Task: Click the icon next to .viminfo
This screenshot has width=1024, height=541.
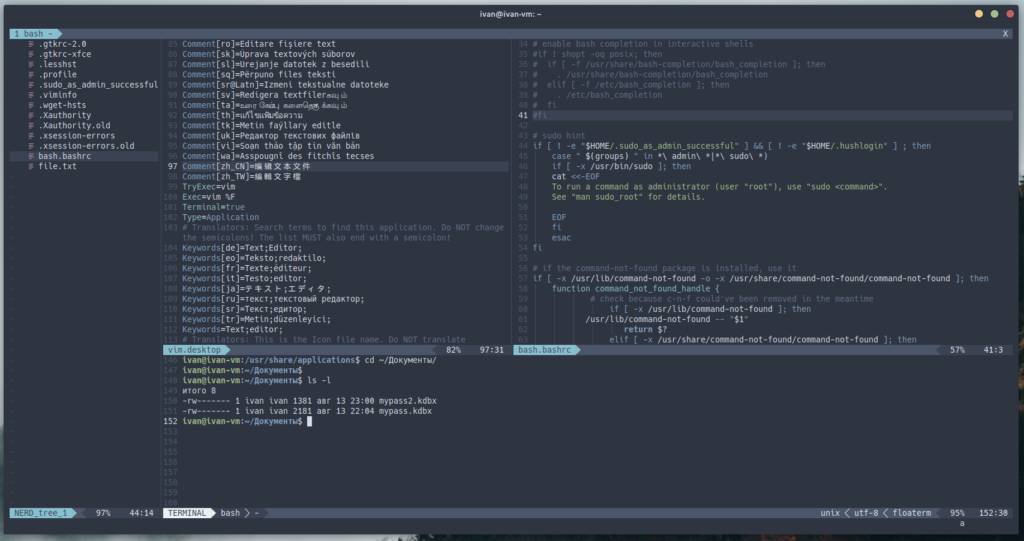Action: tap(31, 95)
